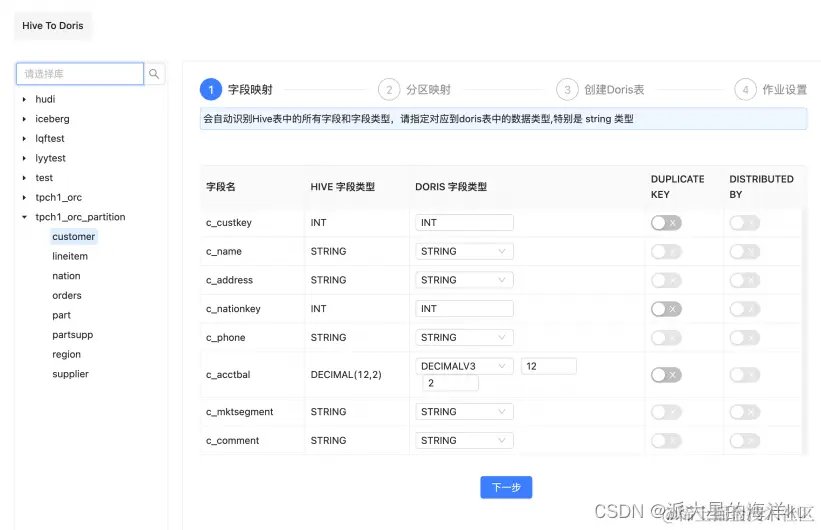Expand the tpch1_orc database node

(x=24, y=197)
